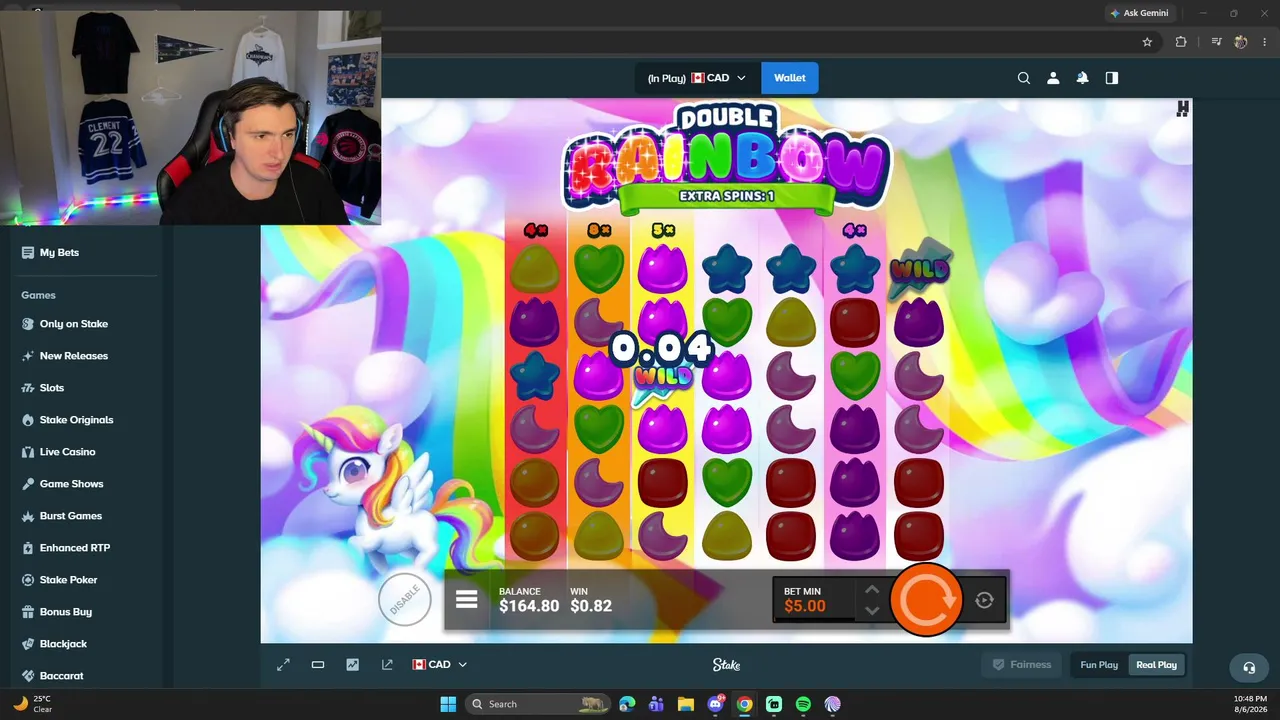Click the Slots sidebar icon
The image size is (1280, 720).
[x=28, y=388]
